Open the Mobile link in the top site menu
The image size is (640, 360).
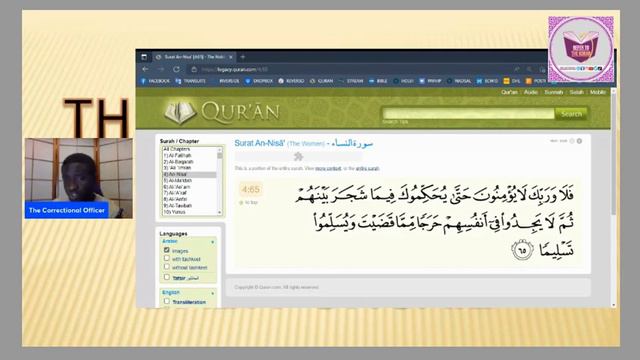pyautogui.click(x=598, y=92)
